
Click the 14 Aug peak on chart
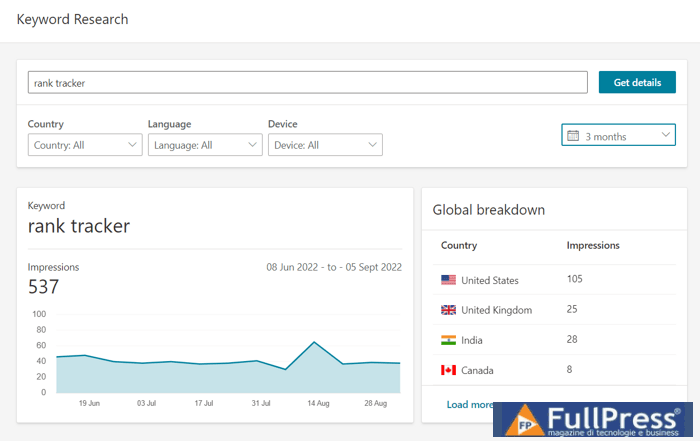tap(315, 343)
